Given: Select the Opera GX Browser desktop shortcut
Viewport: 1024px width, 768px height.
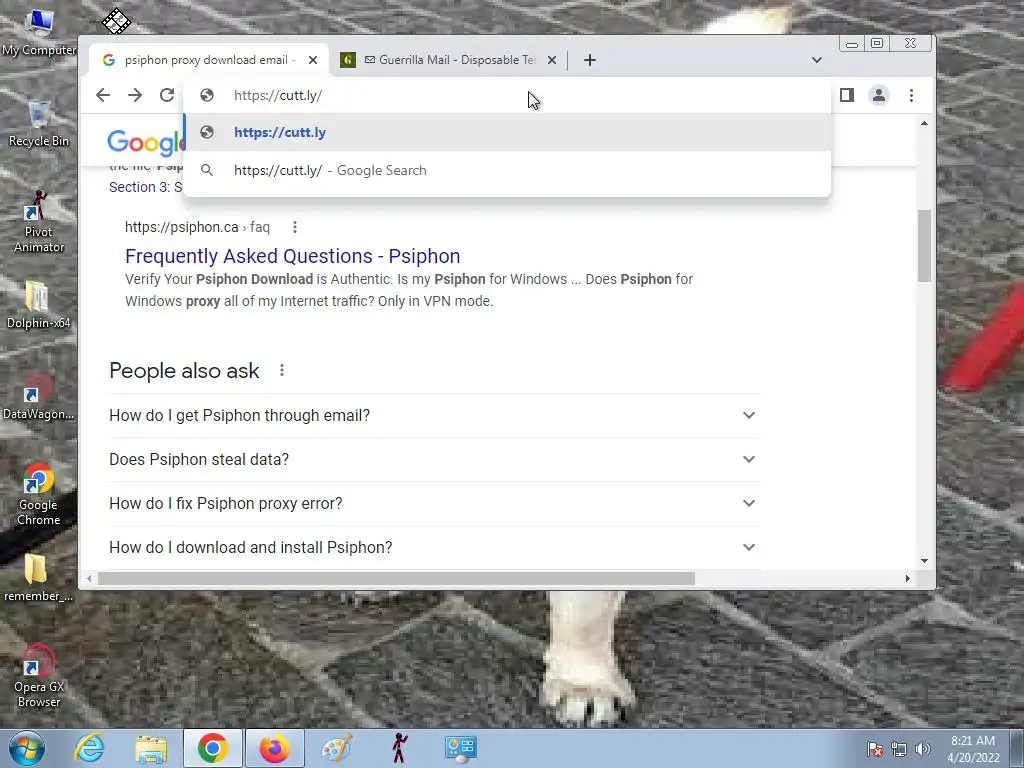Looking at the screenshot, I should tap(39, 677).
